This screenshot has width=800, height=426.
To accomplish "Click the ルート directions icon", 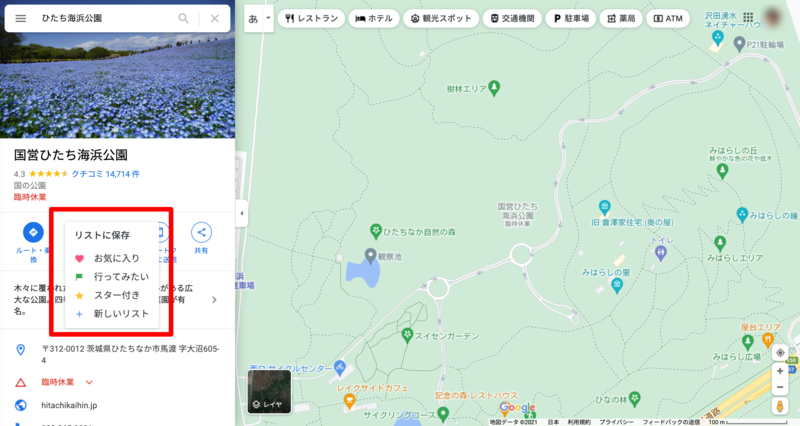I will coord(33,232).
